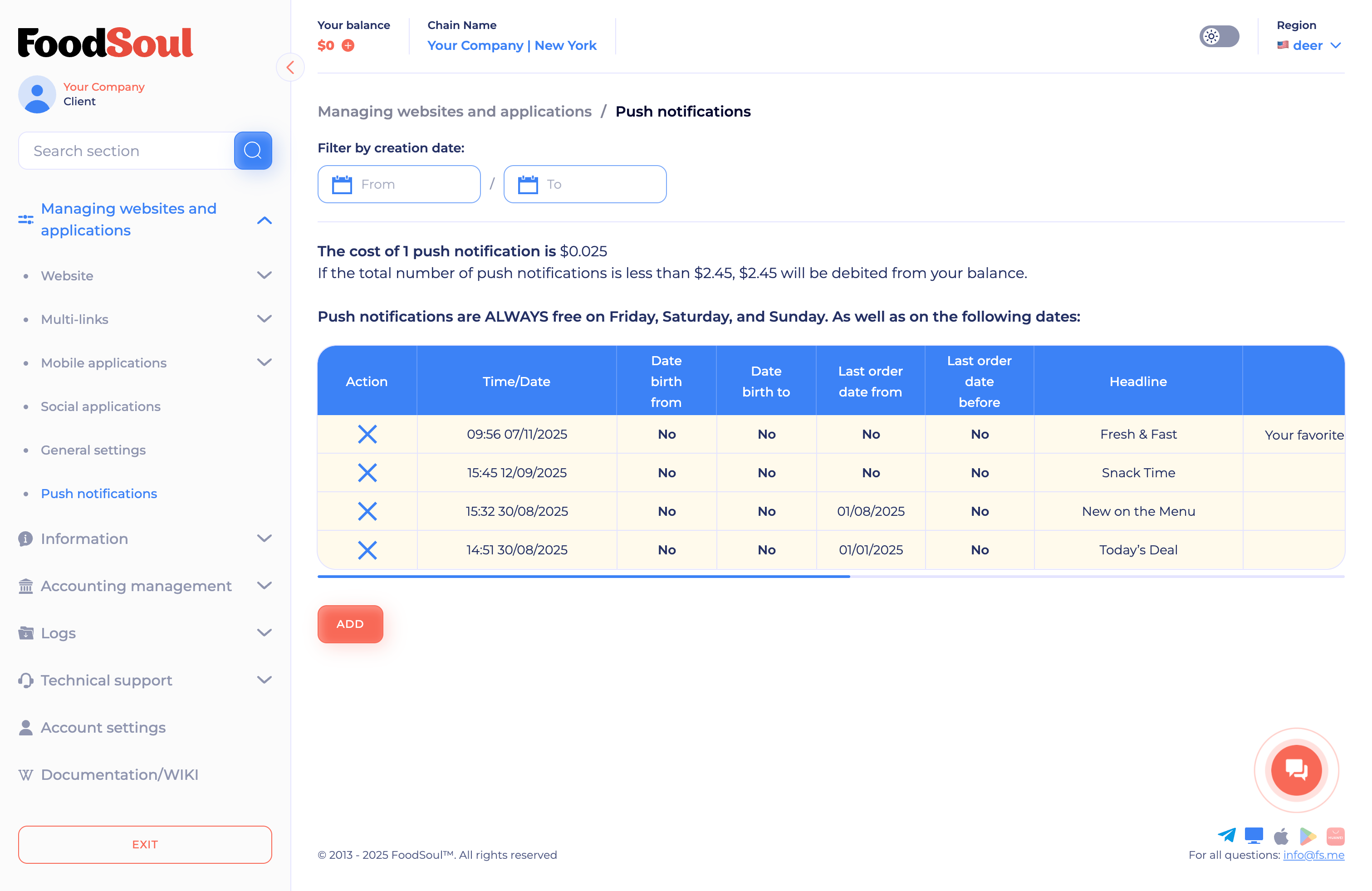
Task: Open Social applications menu item
Action: pyautogui.click(x=100, y=406)
